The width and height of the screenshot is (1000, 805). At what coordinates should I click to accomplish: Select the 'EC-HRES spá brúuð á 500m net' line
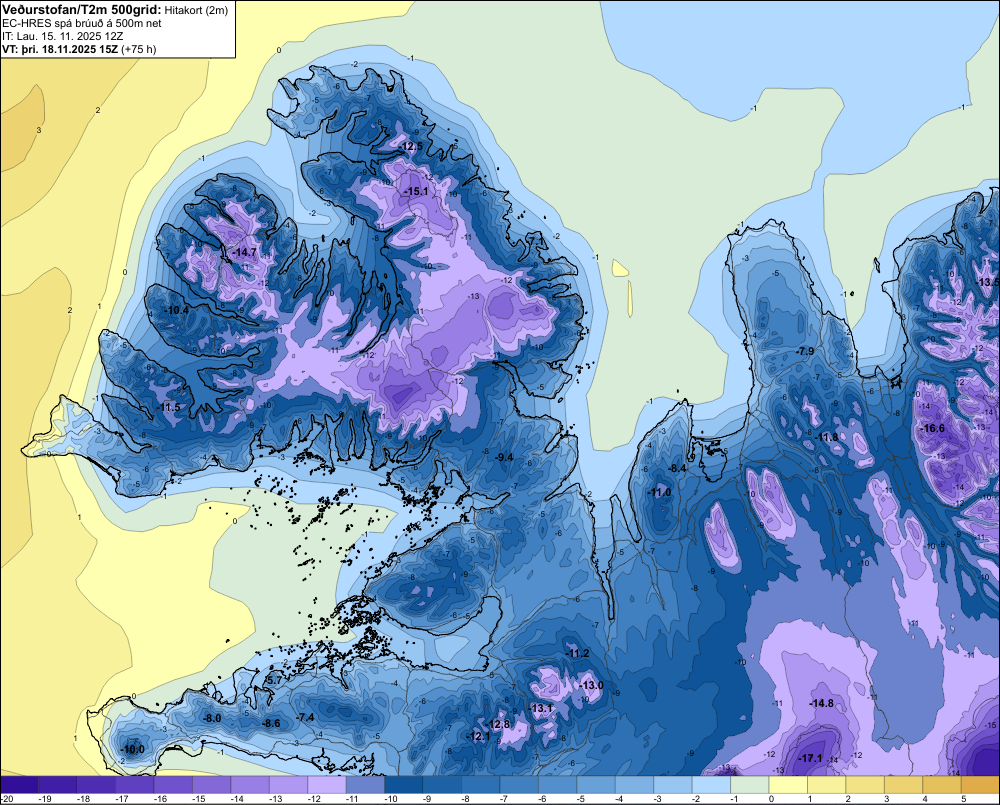(82, 23)
